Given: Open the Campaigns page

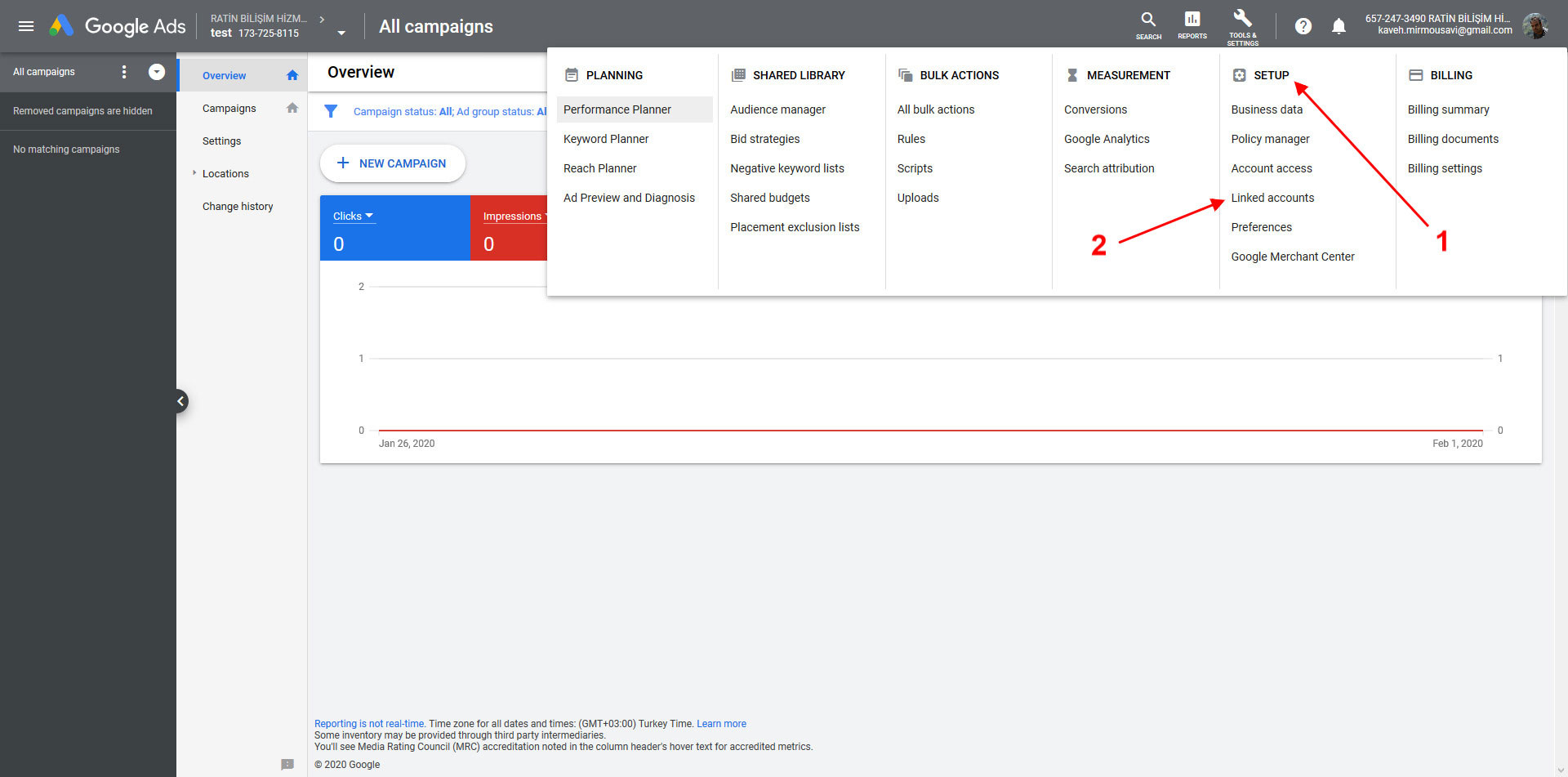Looking at the screenshot, I should pyautogui.click(x=229, y=108).
